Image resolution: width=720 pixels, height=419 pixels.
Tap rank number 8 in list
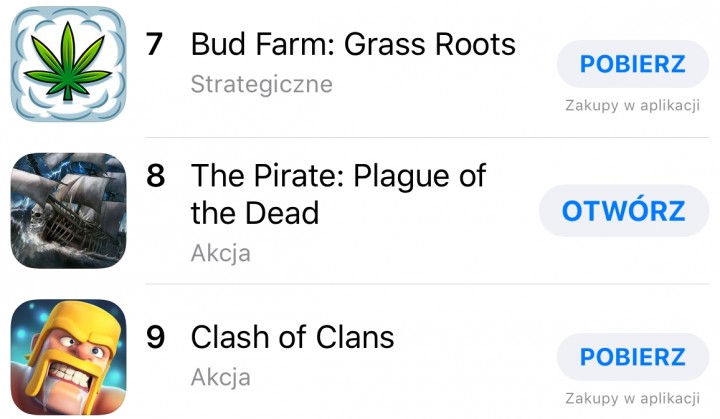coord(155,176)
